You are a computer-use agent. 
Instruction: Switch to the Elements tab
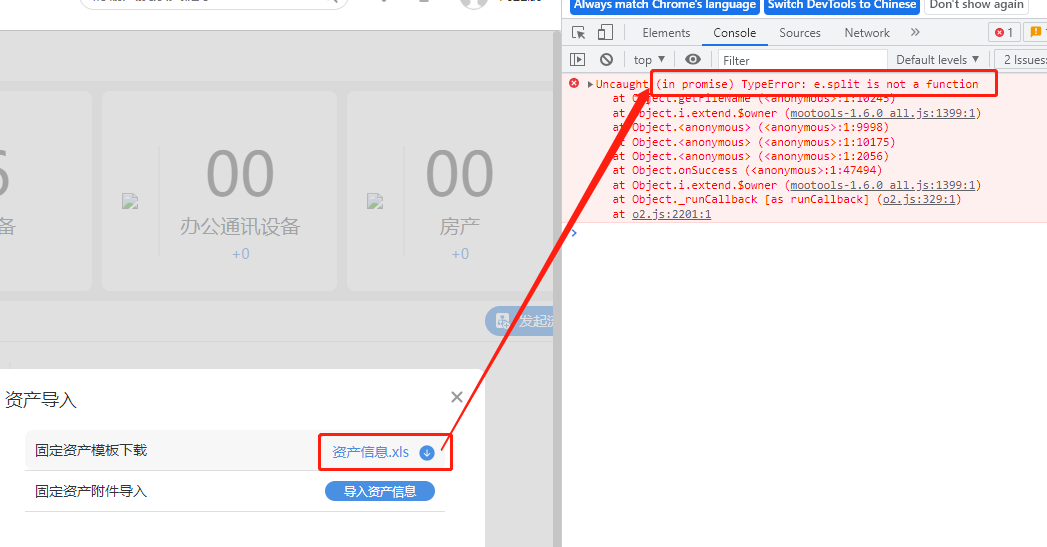(x=666, y=33)
